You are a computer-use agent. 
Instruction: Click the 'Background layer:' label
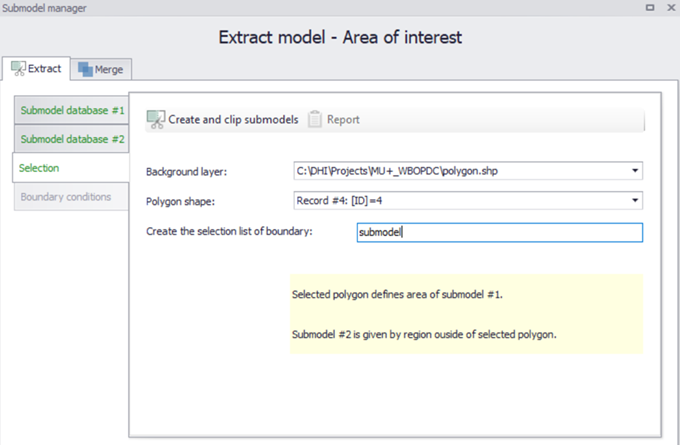click(x=186, y=172)
